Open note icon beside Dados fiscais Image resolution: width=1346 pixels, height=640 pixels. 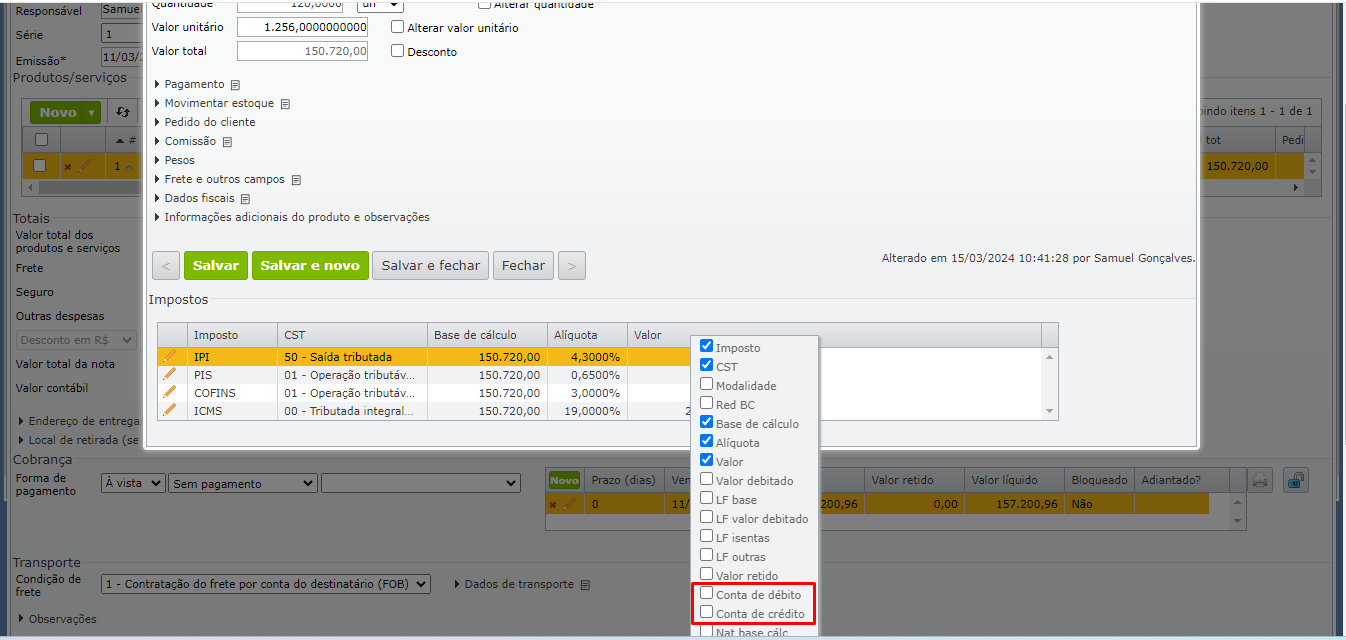pos(245,199)
